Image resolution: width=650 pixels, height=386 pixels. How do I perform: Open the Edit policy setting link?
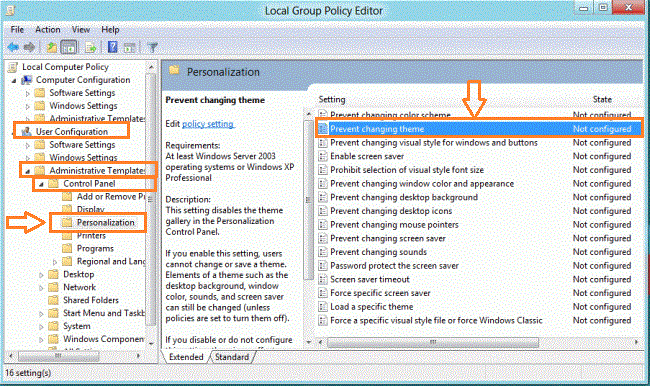click(x=208, y=124)
